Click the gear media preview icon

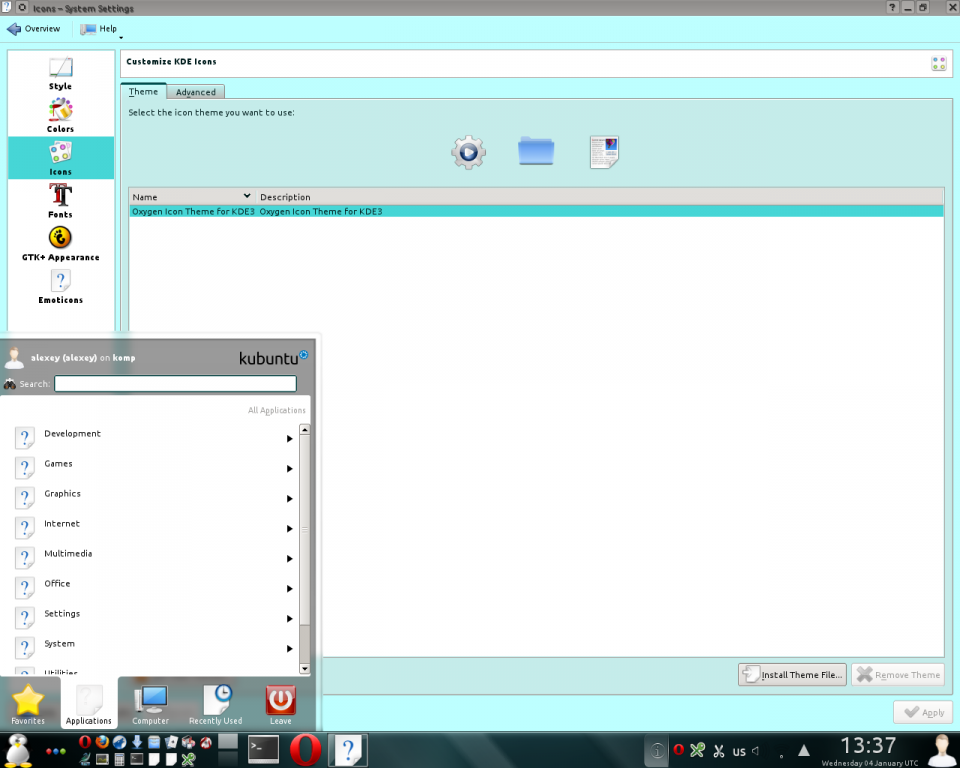pyautogui.click(x=468, y=152)
